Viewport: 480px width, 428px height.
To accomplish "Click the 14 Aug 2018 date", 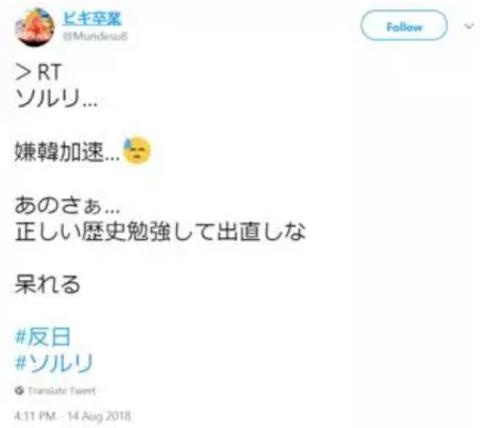I will [x=99, y=416].
